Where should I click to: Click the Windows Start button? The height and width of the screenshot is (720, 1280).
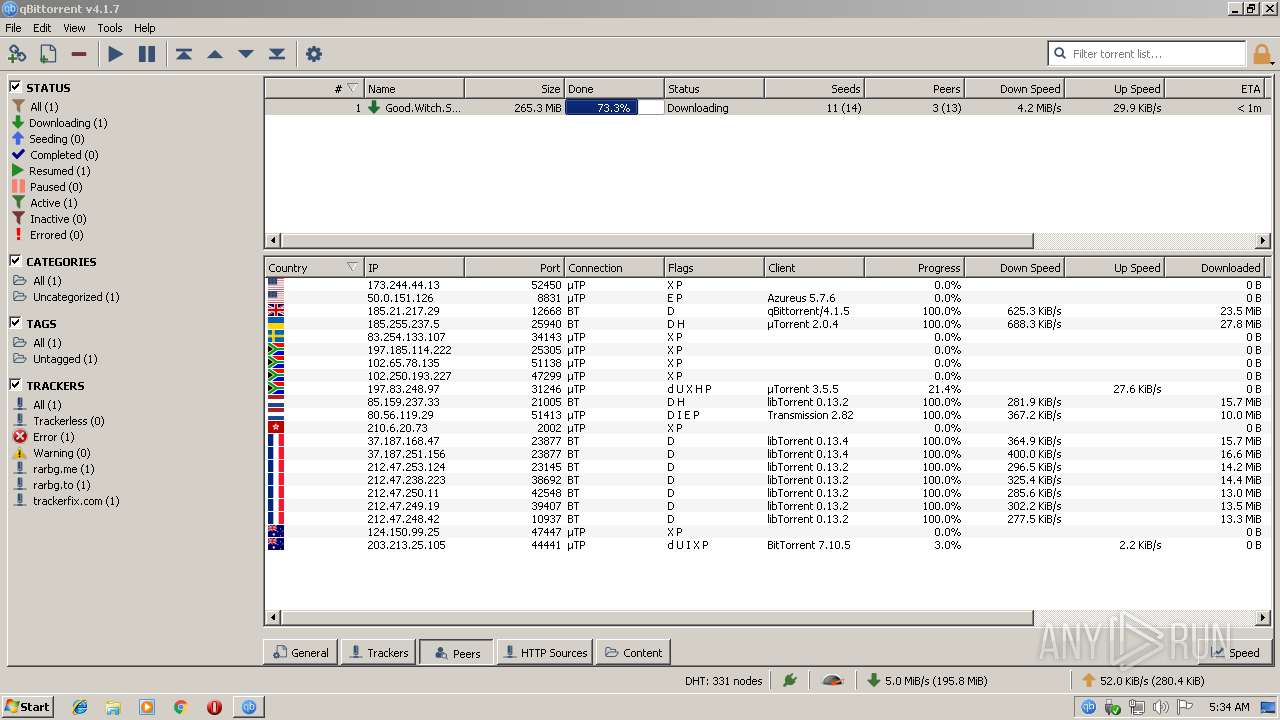pos(27,707)
